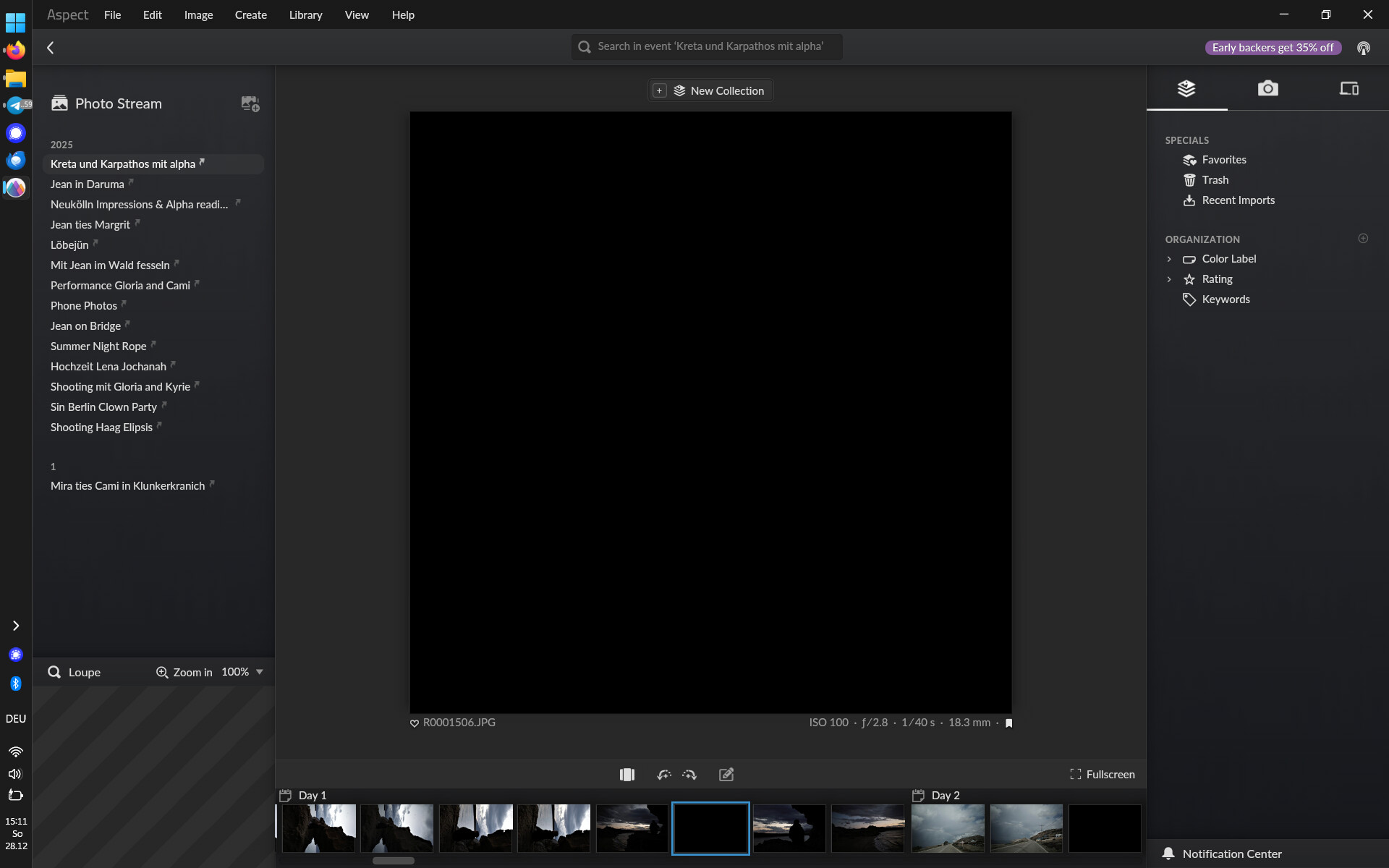Expand the Rating group
The height and width of the screenshot is (868, 1389).
[x=1169, y=279]
